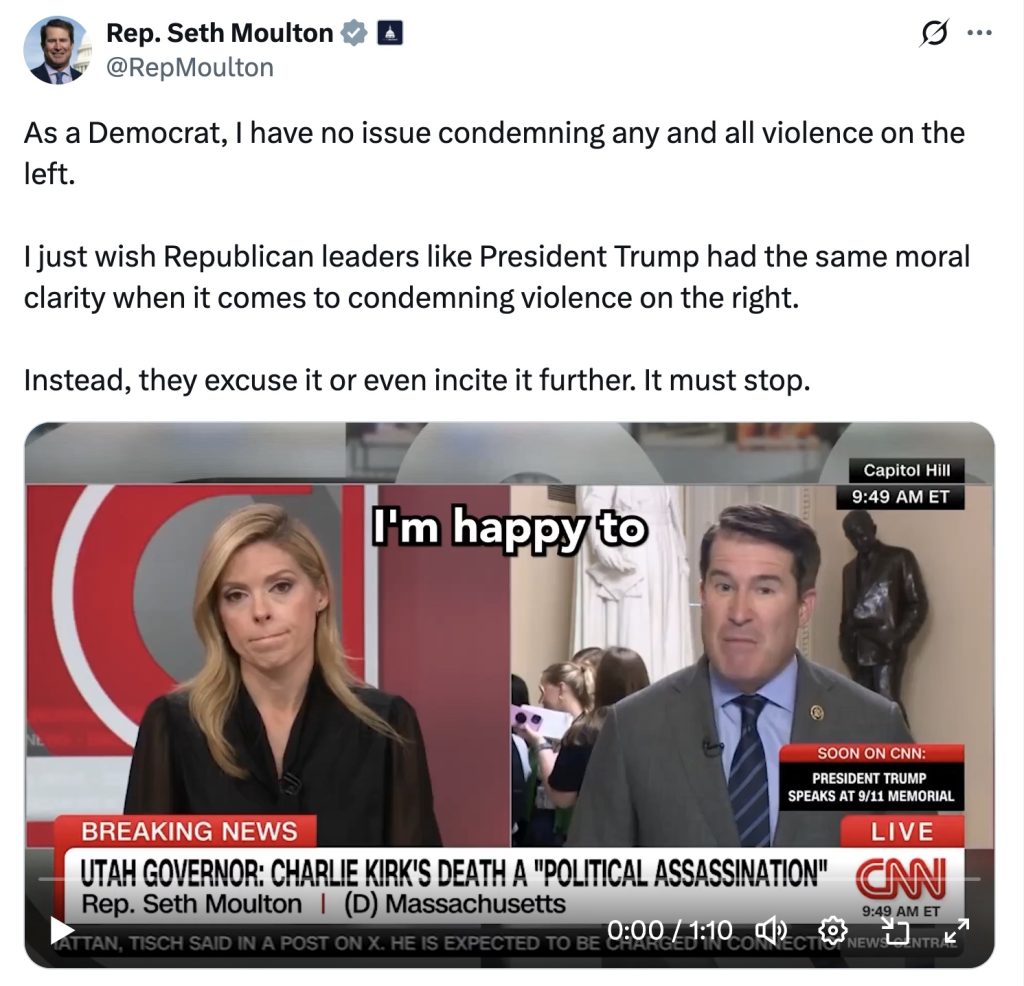
Task: Expand video to fullscreen
Action: (957, 930)
